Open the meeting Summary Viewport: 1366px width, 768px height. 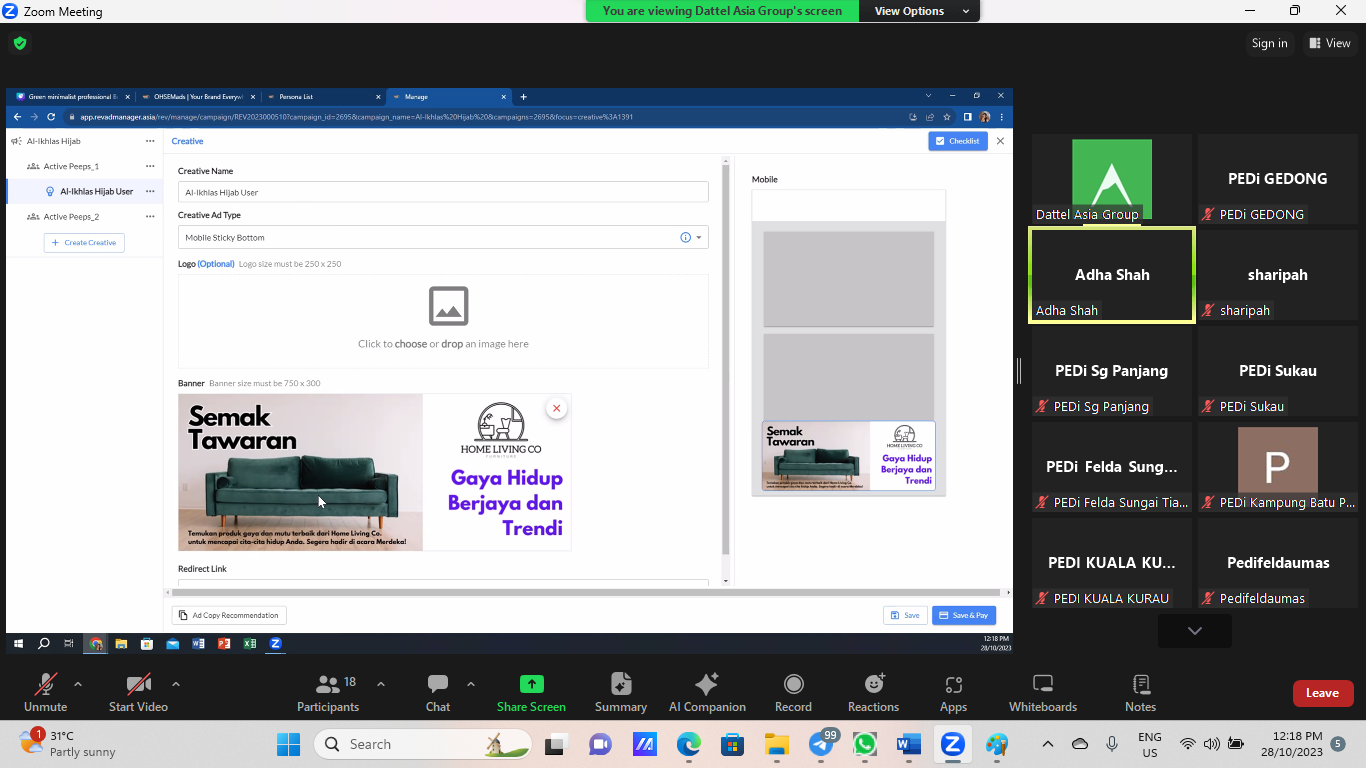(621, 692)
